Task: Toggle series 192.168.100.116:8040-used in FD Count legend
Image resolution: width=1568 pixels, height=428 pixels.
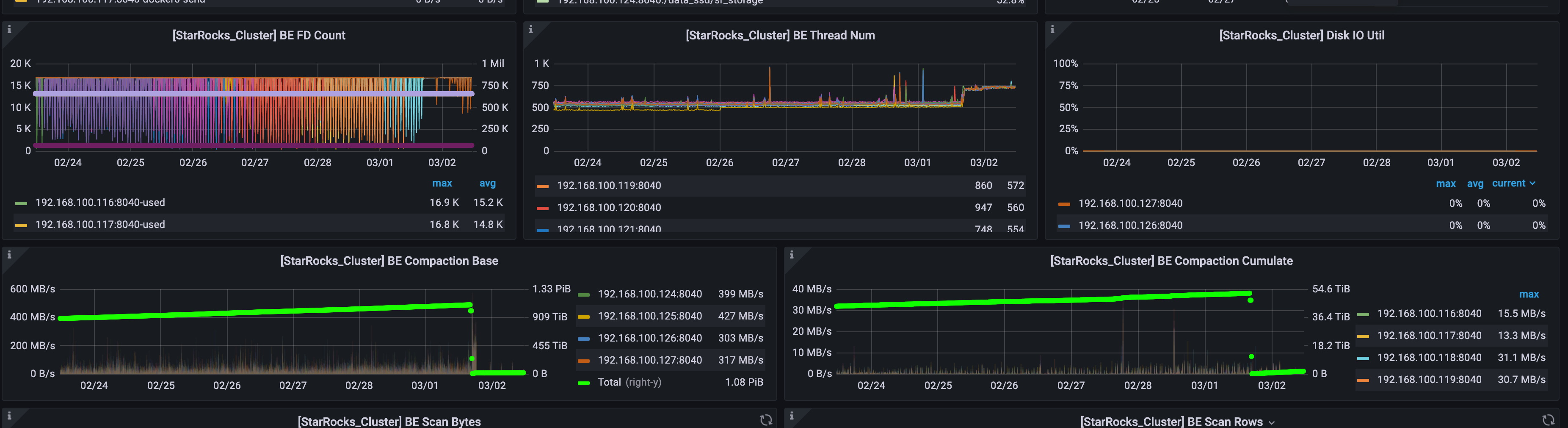Action: [x=100, y=203]
